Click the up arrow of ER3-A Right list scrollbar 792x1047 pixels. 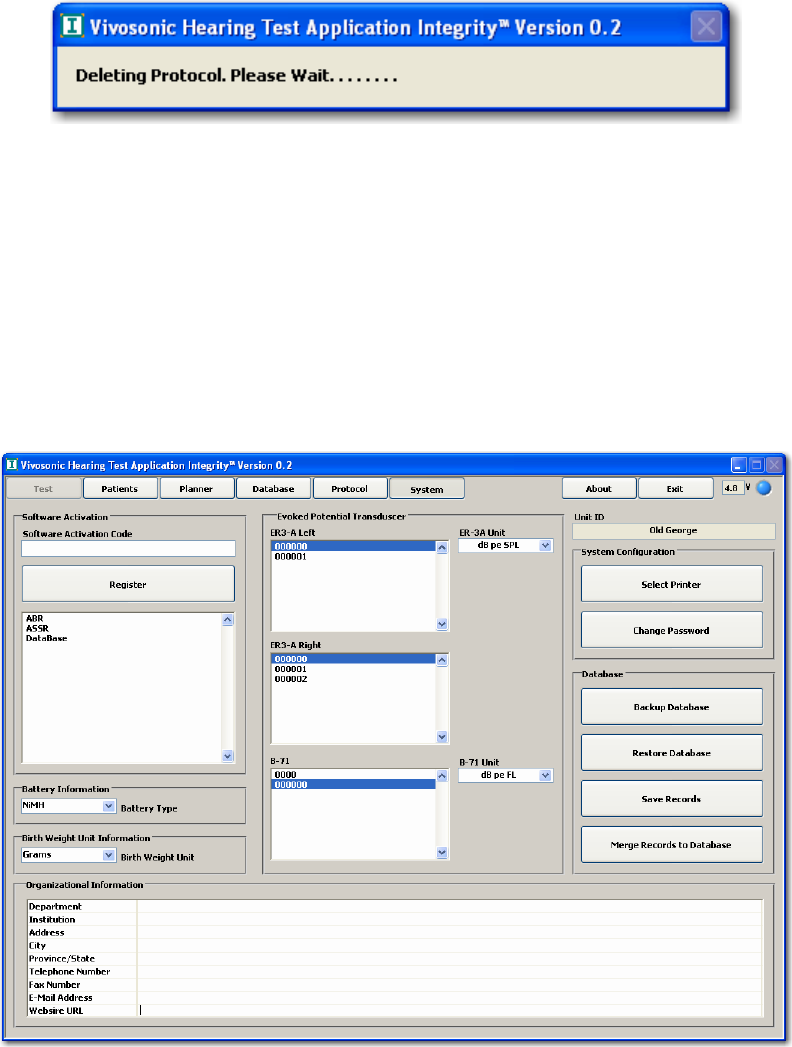point(442,660)
